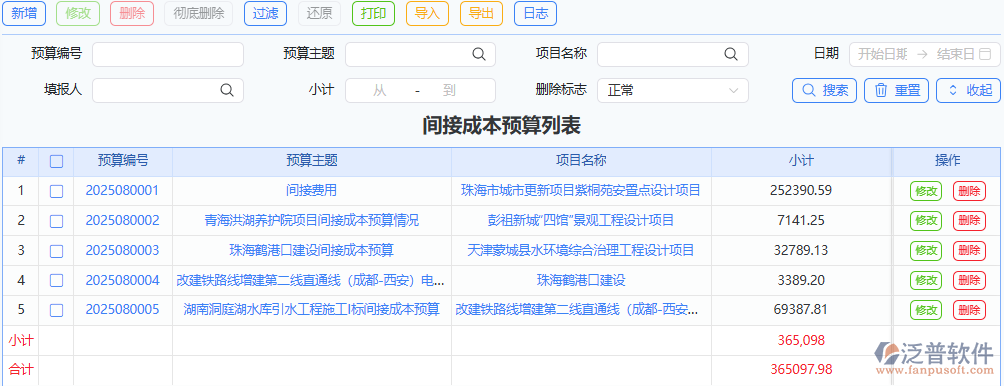1004x386 pixels.
Task: Click 删除 in row 2025080001
Action: (x=969, y=191)
